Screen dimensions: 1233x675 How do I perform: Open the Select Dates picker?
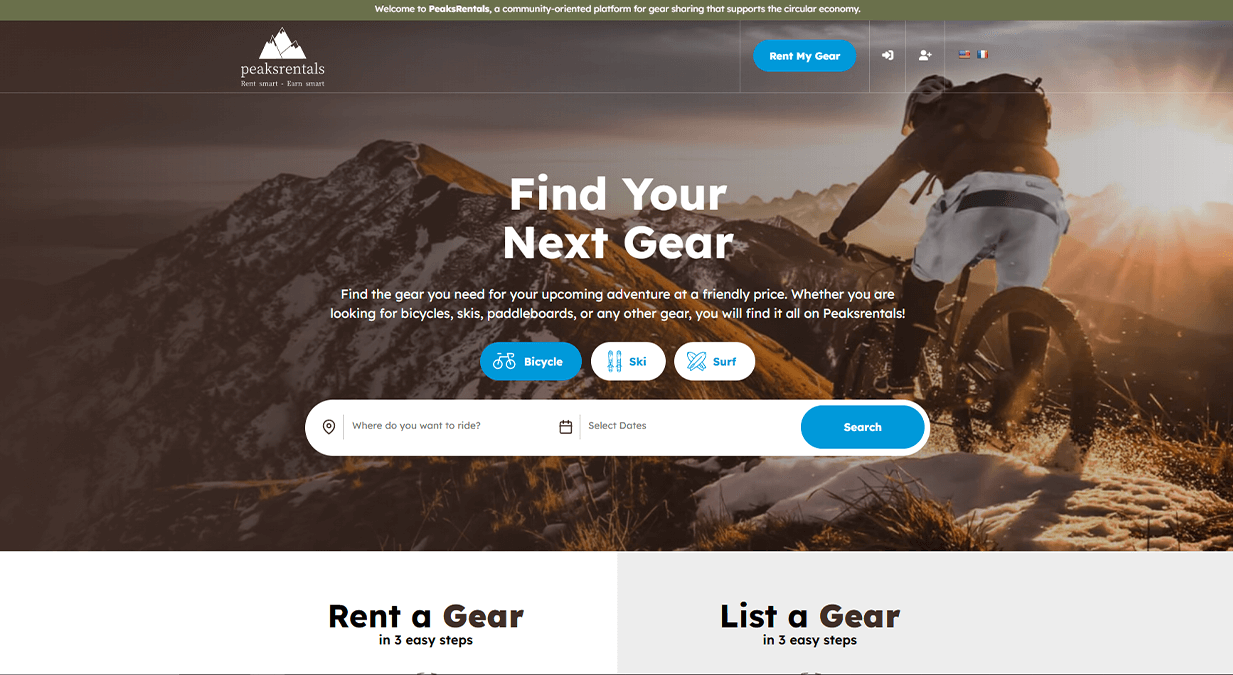point(690,426)
